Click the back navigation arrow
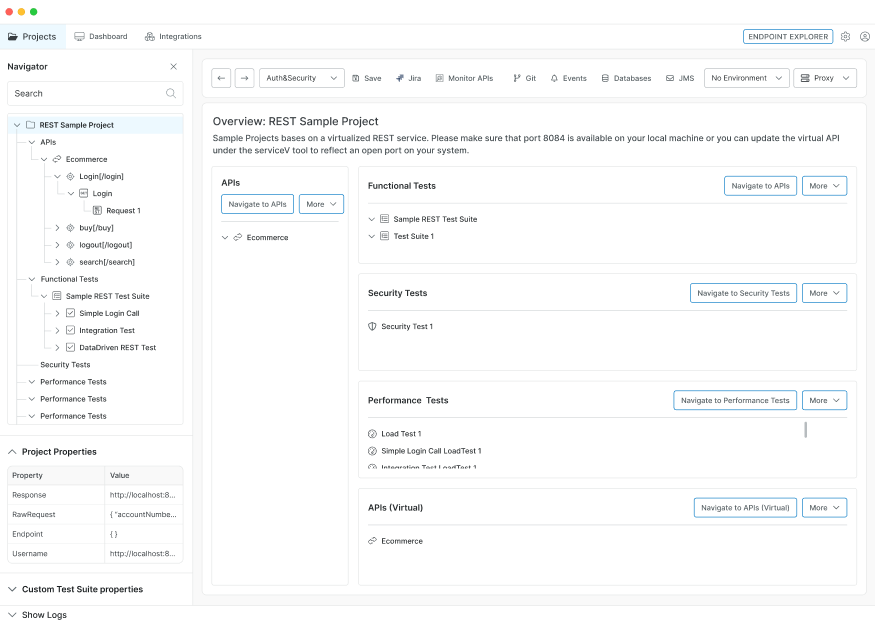The image size is (875, 620). [x=219, y=78]
